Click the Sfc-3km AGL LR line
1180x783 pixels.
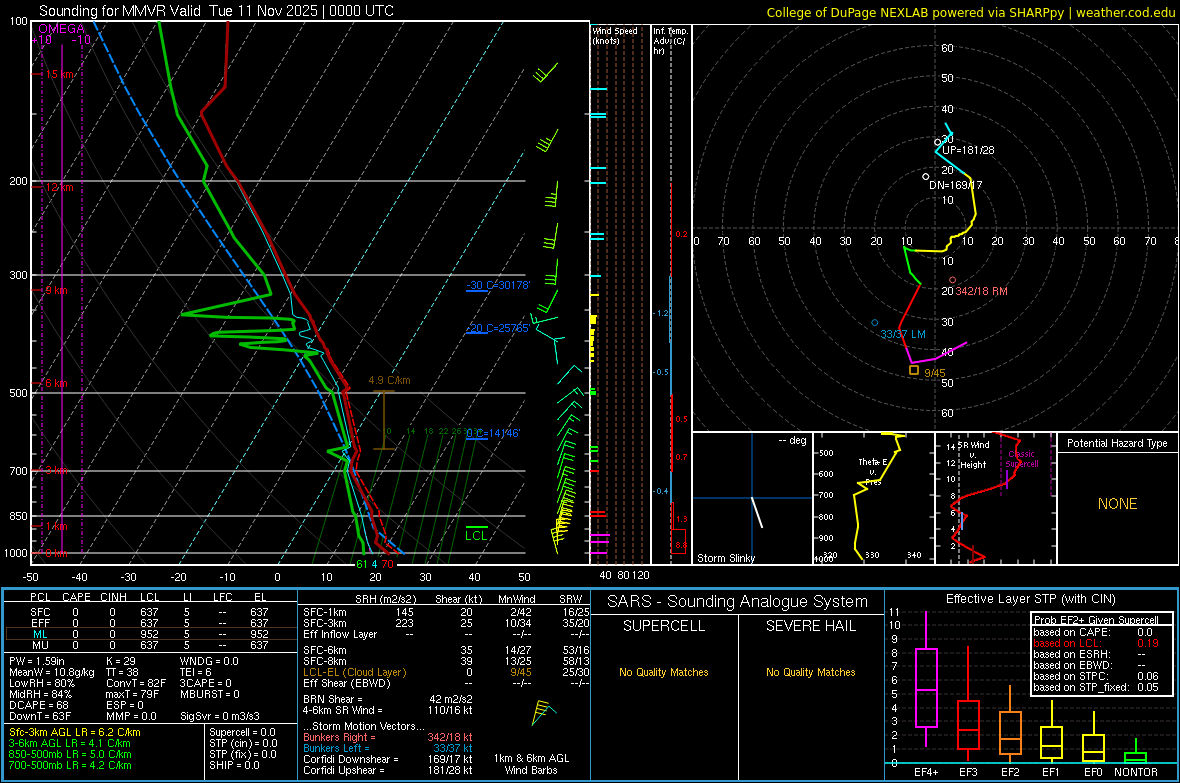(75, 732)
